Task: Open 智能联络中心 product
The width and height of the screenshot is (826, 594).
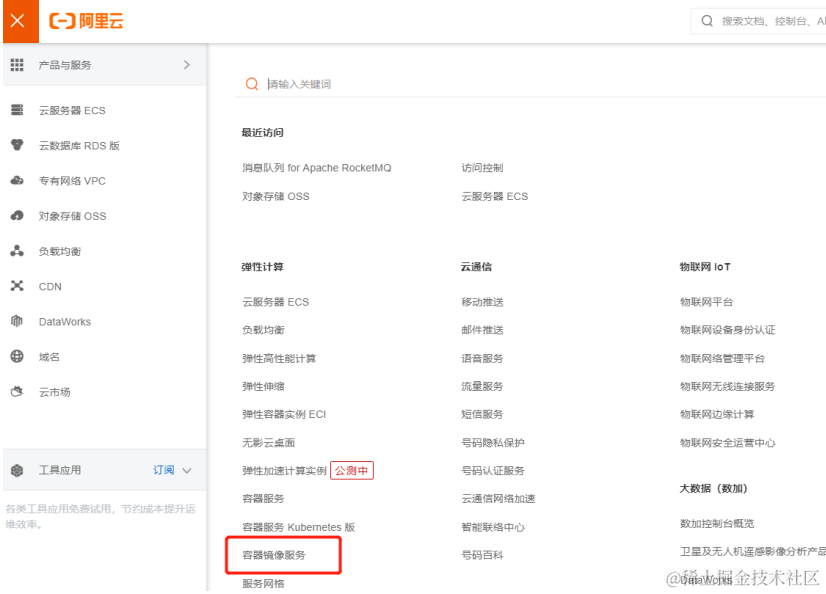Action: point(493,527)
